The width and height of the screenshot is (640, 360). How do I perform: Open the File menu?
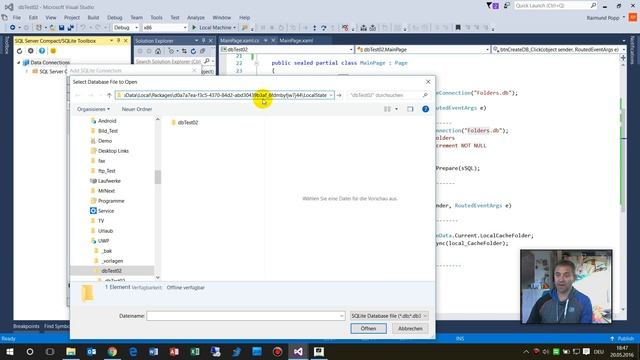(x=17, y=18)
